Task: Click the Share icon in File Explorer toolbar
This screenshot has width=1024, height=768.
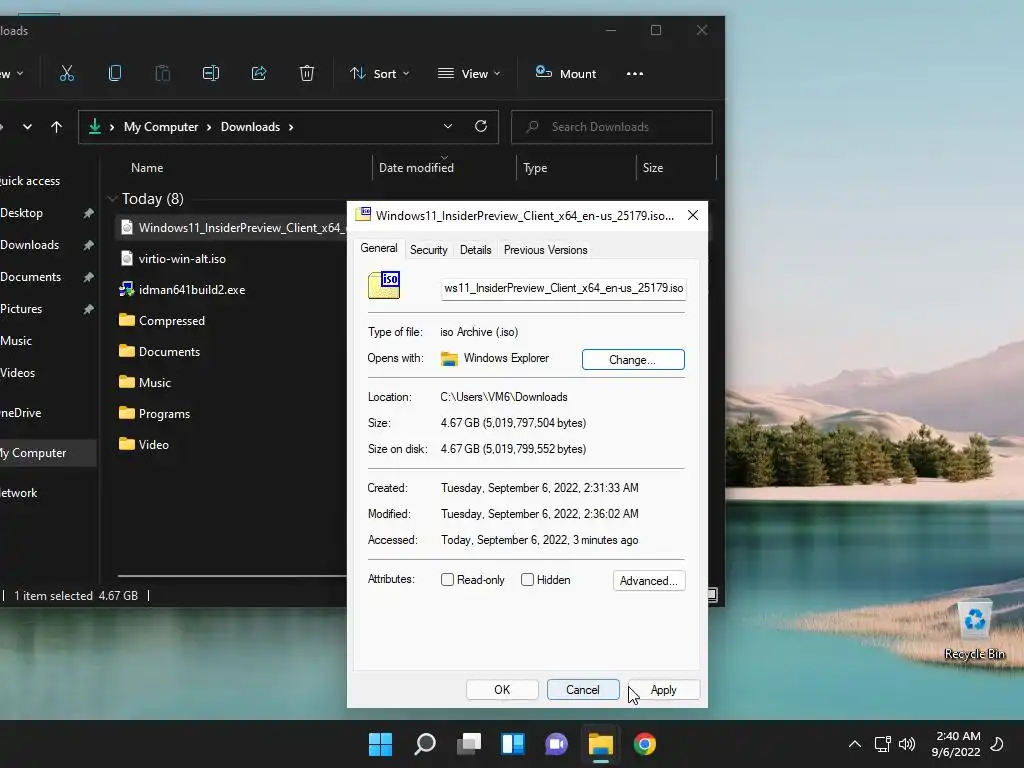Action: [259, 73]
